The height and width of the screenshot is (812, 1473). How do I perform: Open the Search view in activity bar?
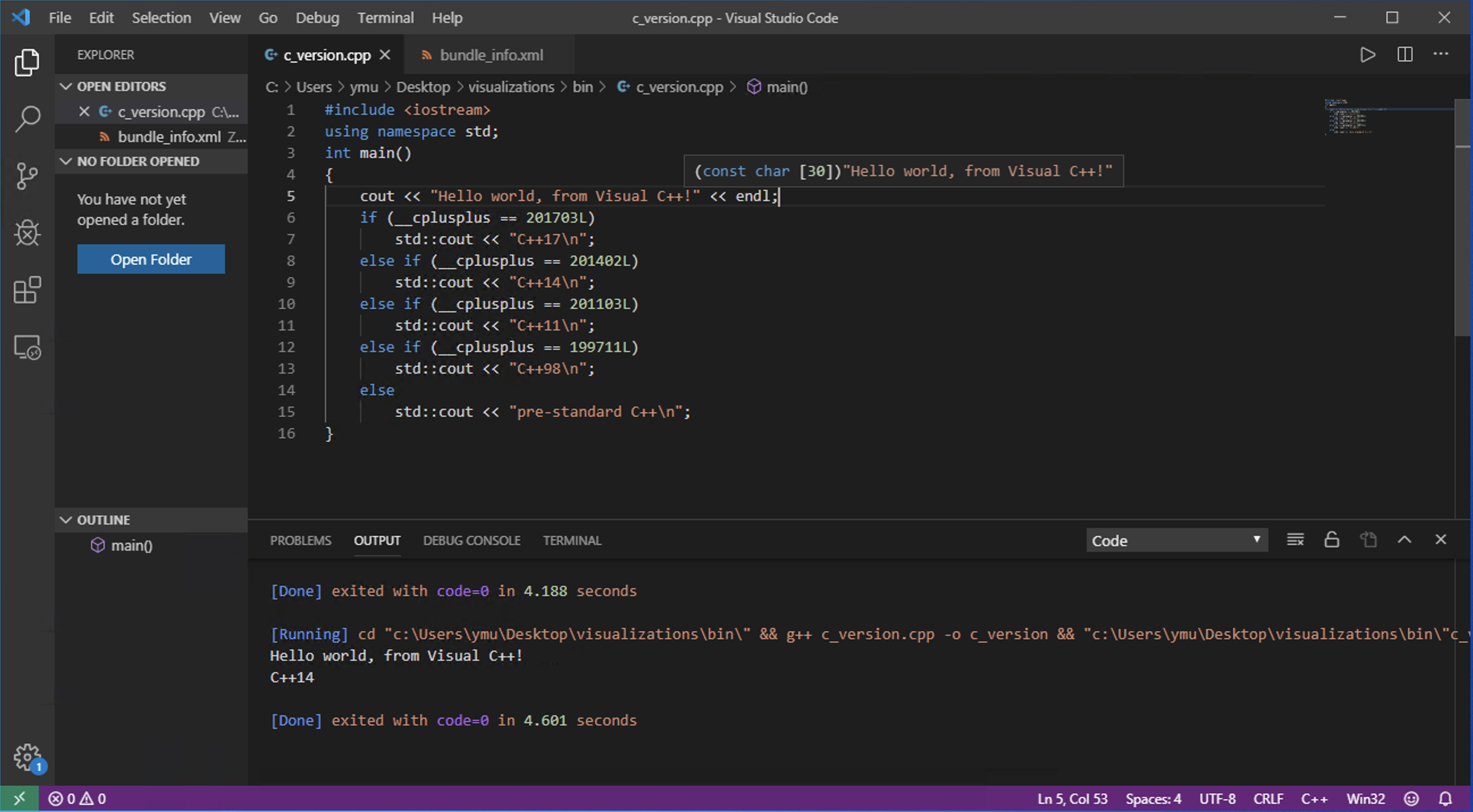pyautogui.click(x=27, y=118)
